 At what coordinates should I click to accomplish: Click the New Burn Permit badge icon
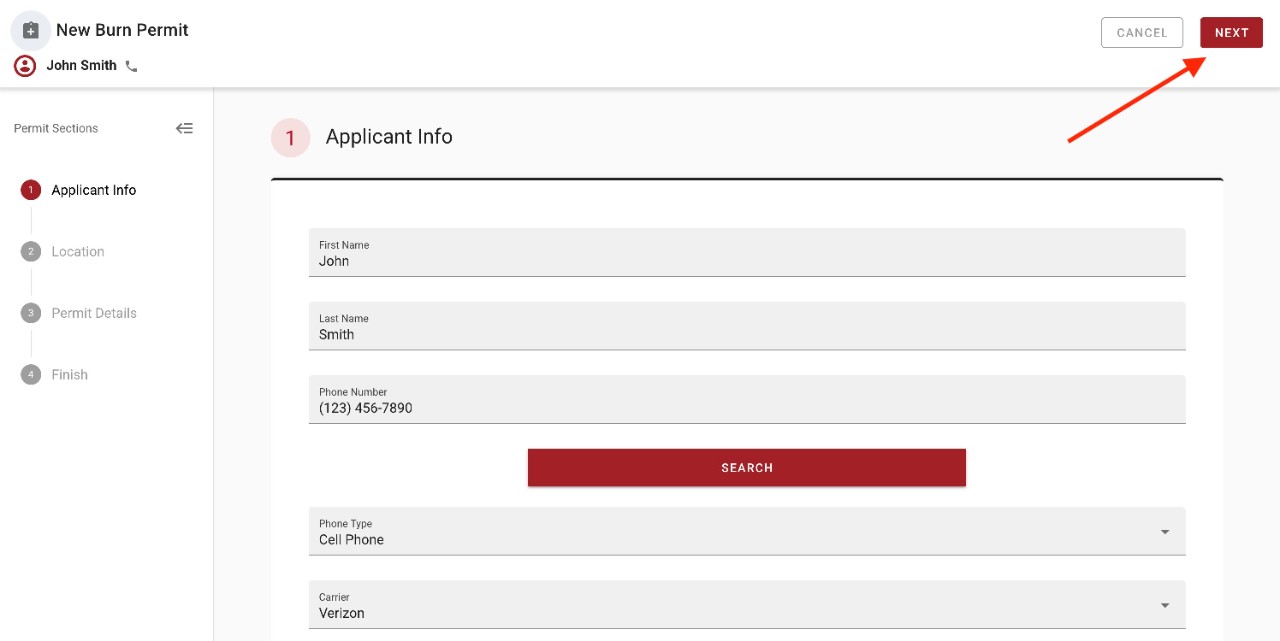[x=30, y=29]
